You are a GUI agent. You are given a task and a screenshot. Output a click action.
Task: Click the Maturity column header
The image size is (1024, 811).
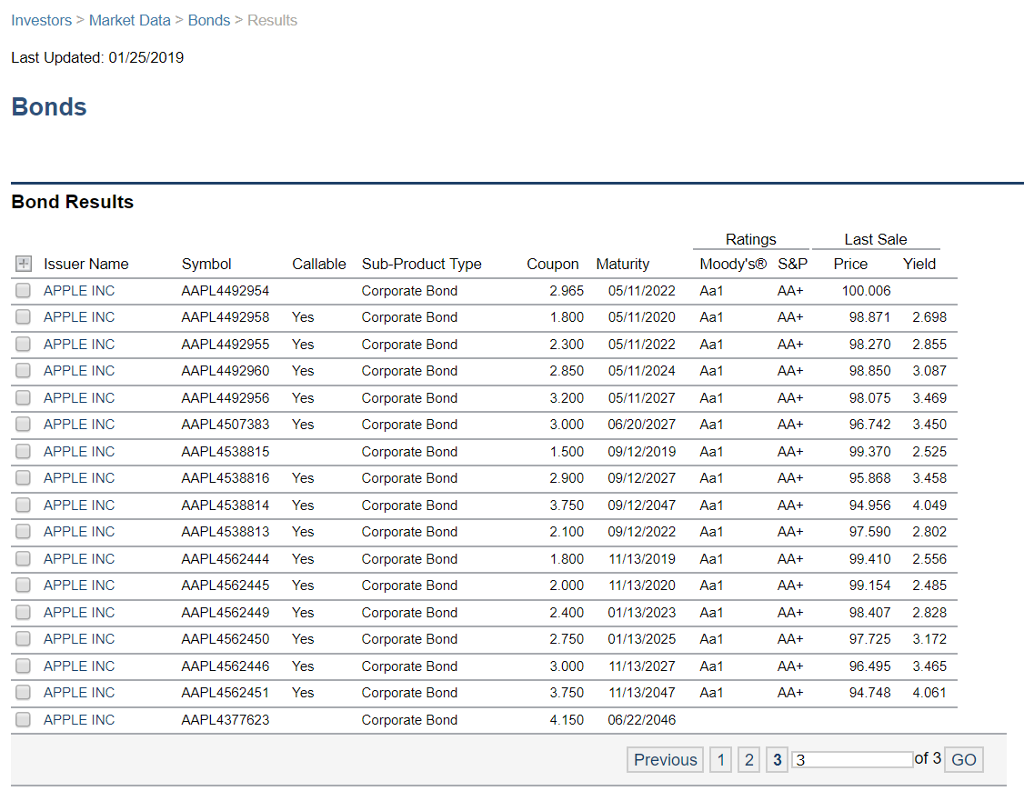(622, 264)
